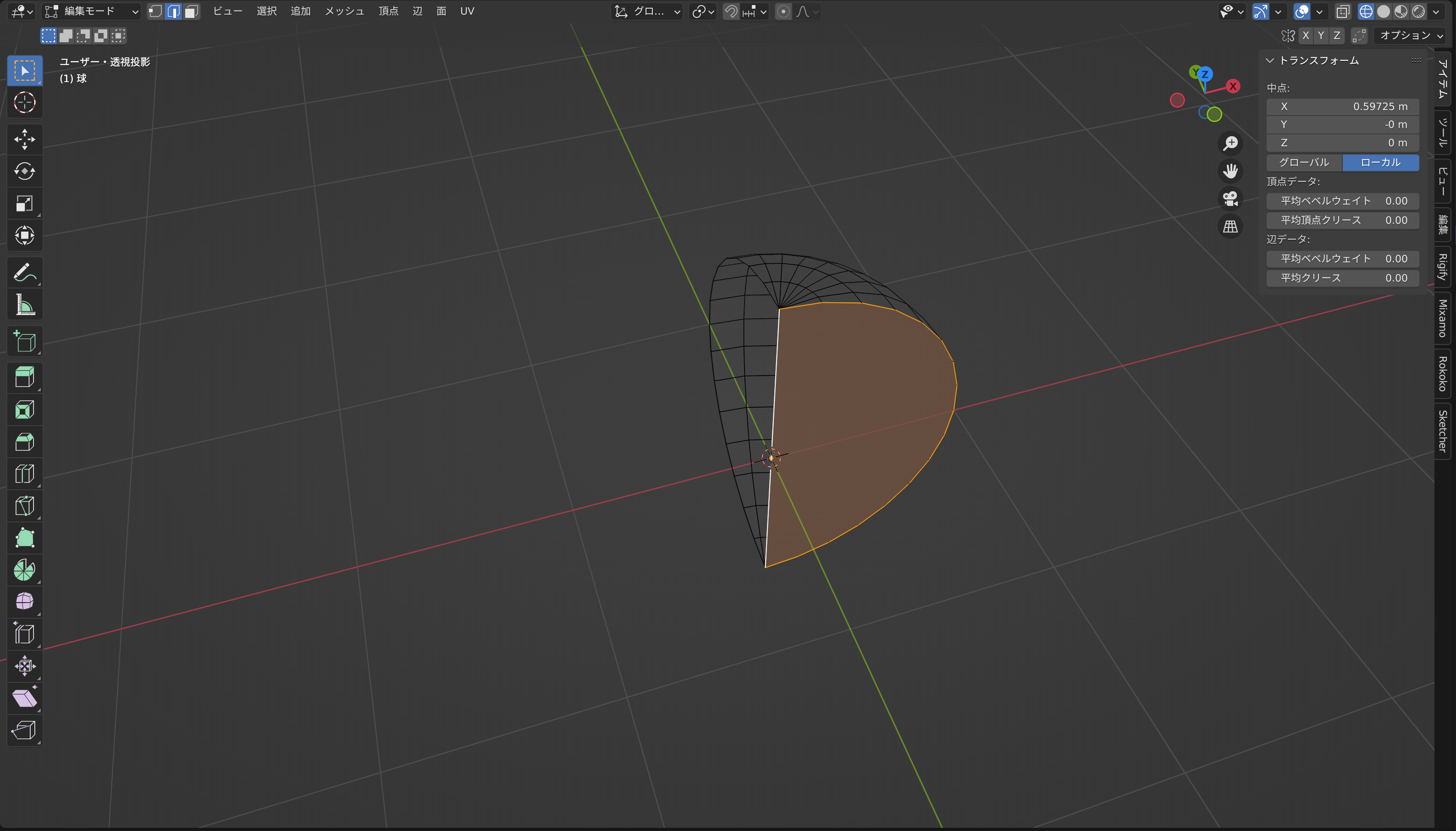Select the Smooth tool

25,602
